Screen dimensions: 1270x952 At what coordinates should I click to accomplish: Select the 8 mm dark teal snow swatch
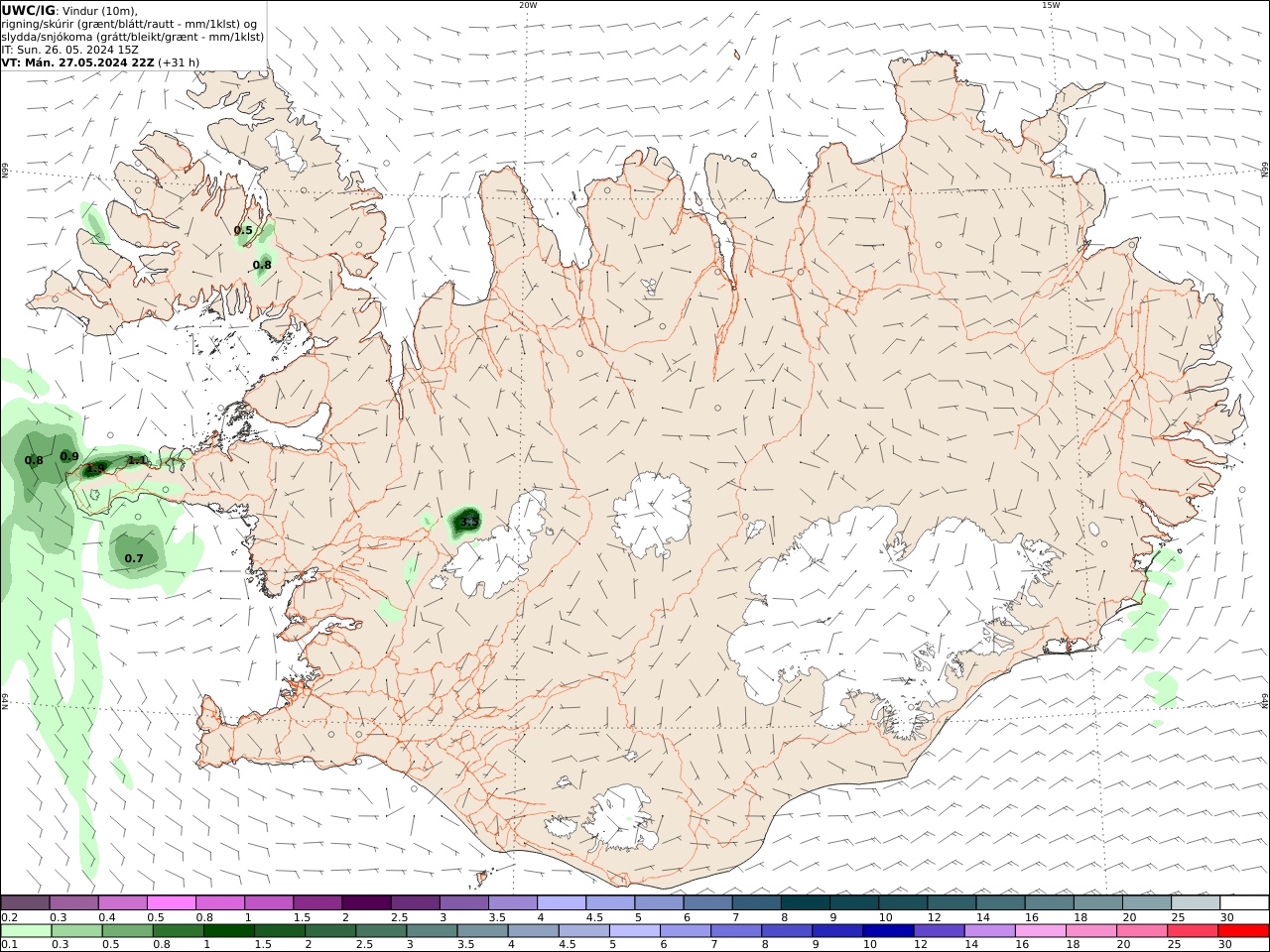805,902
